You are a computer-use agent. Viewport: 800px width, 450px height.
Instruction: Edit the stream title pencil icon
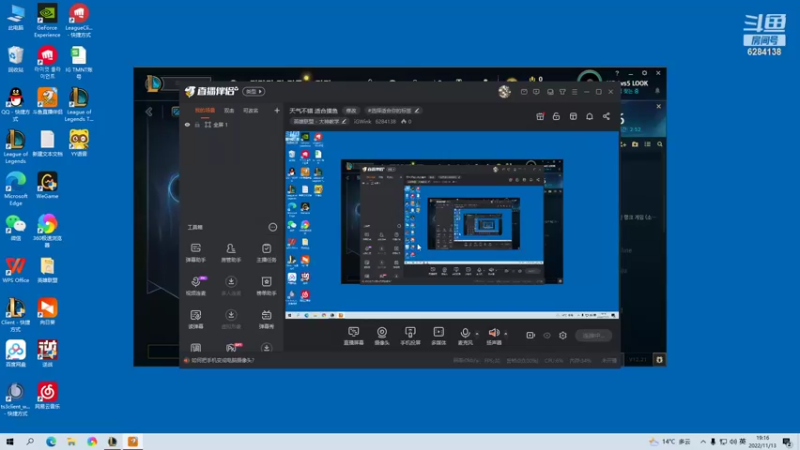pos(417,110)
